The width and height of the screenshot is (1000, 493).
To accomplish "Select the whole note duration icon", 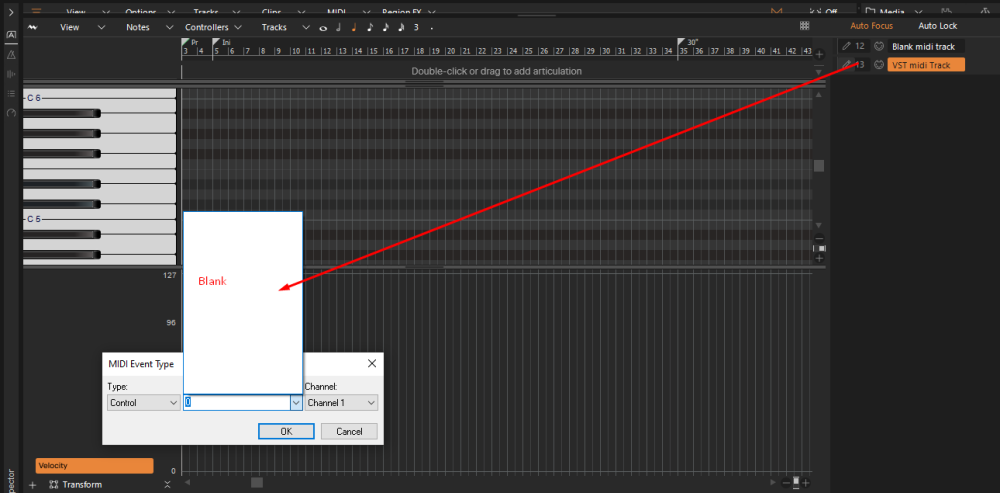I will click(323, 28).
